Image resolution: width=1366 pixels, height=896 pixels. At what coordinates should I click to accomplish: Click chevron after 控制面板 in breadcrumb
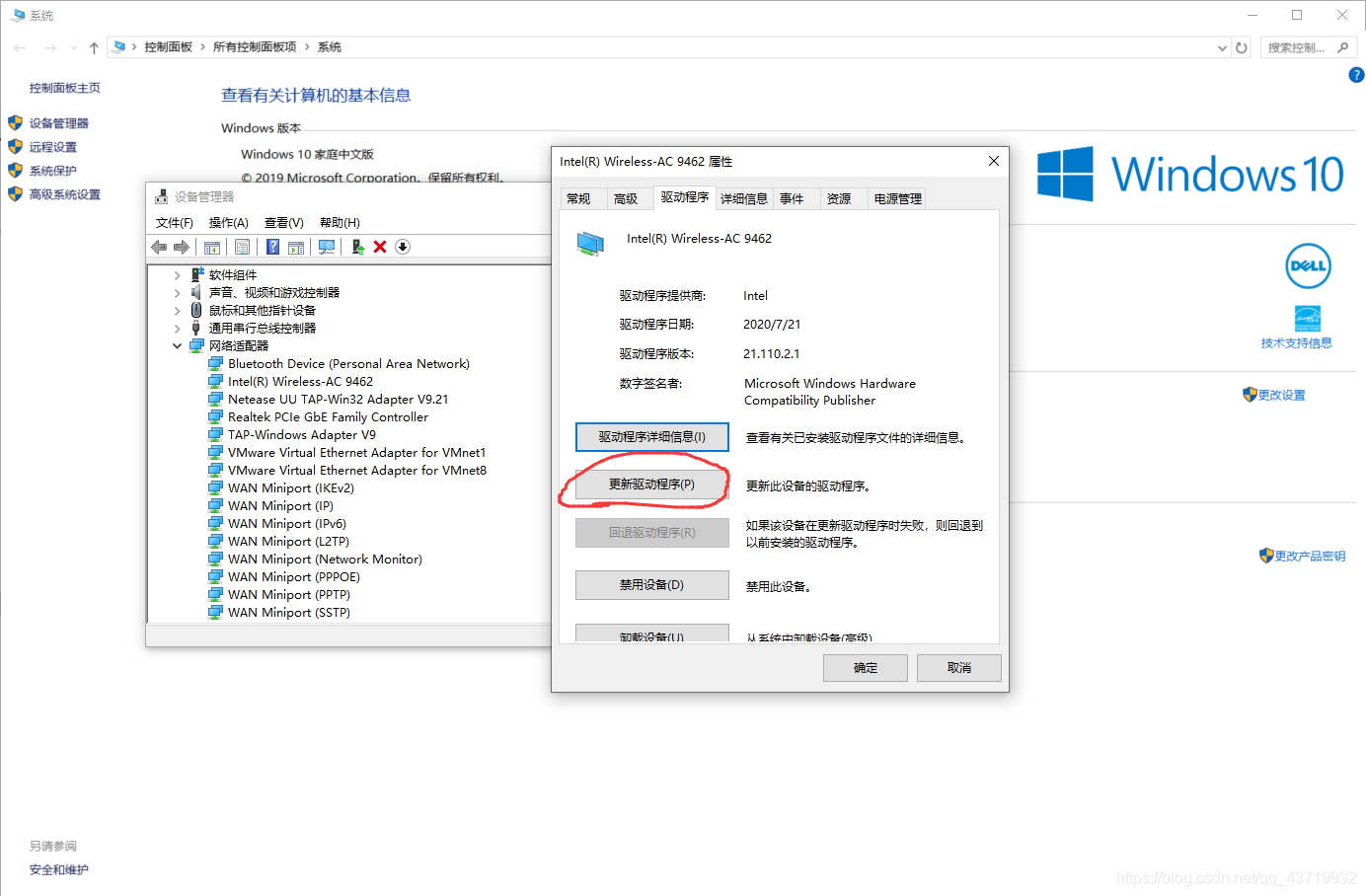point(202,47)
